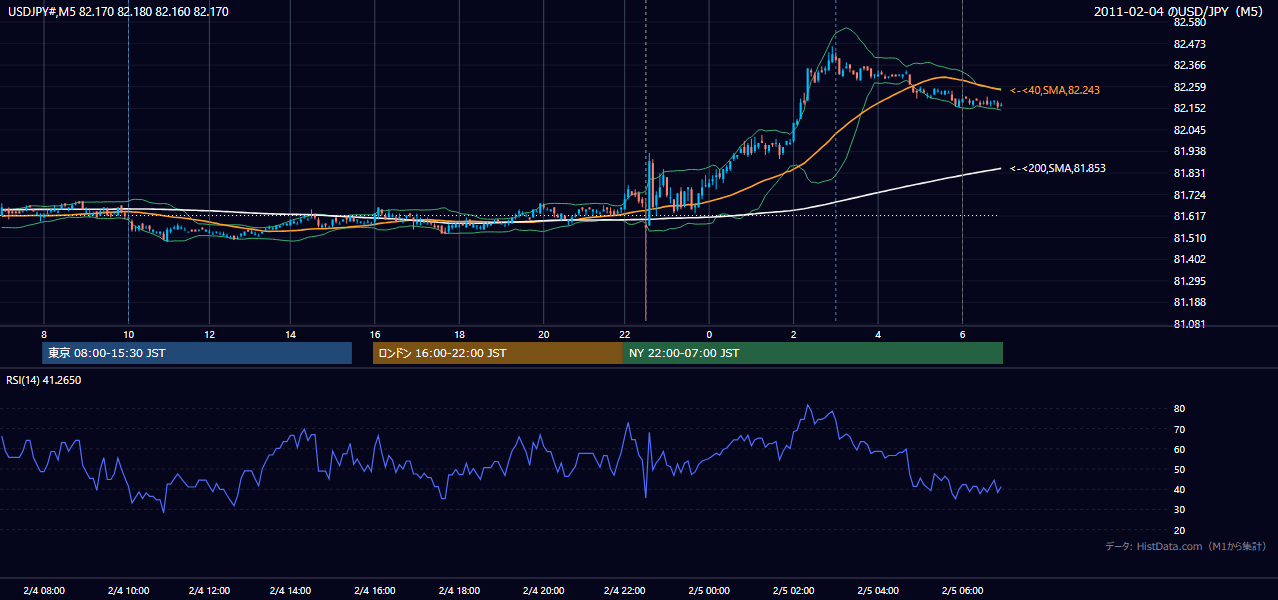Click price axis label 82.366
1278x600 pixels.
click(1189, 65)
